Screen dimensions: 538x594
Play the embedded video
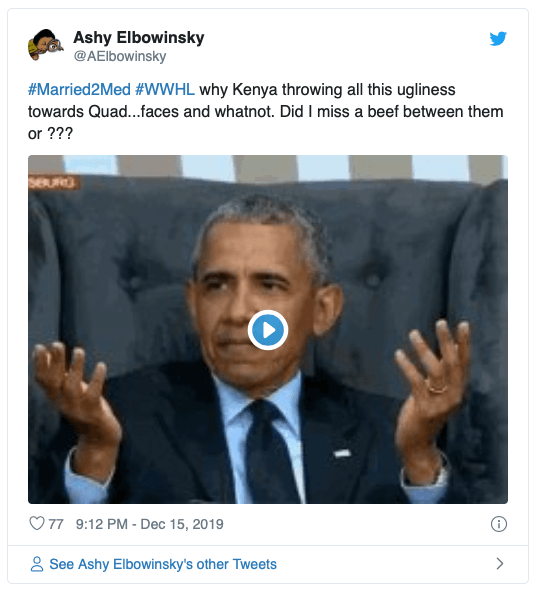coord(268,330)
